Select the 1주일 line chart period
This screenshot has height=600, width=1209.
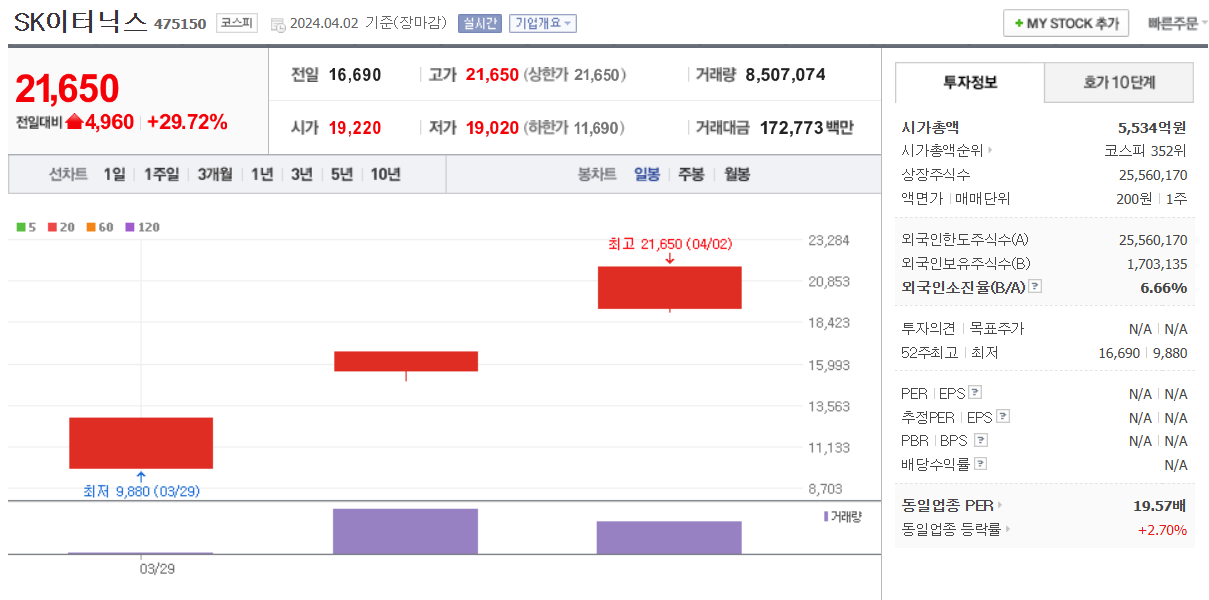pos(161,174)
